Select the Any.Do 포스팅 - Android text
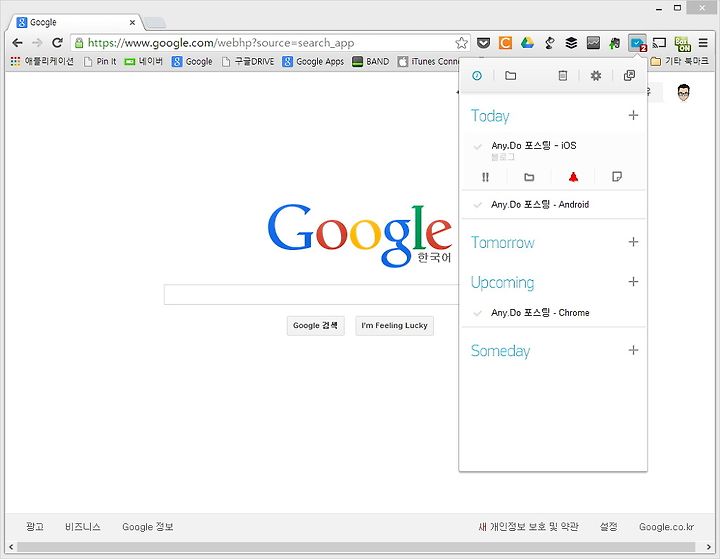 (x=540, y=204)
